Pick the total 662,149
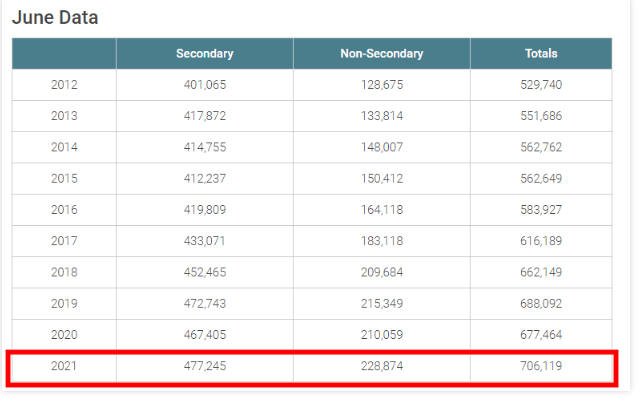 pos(541,272)
